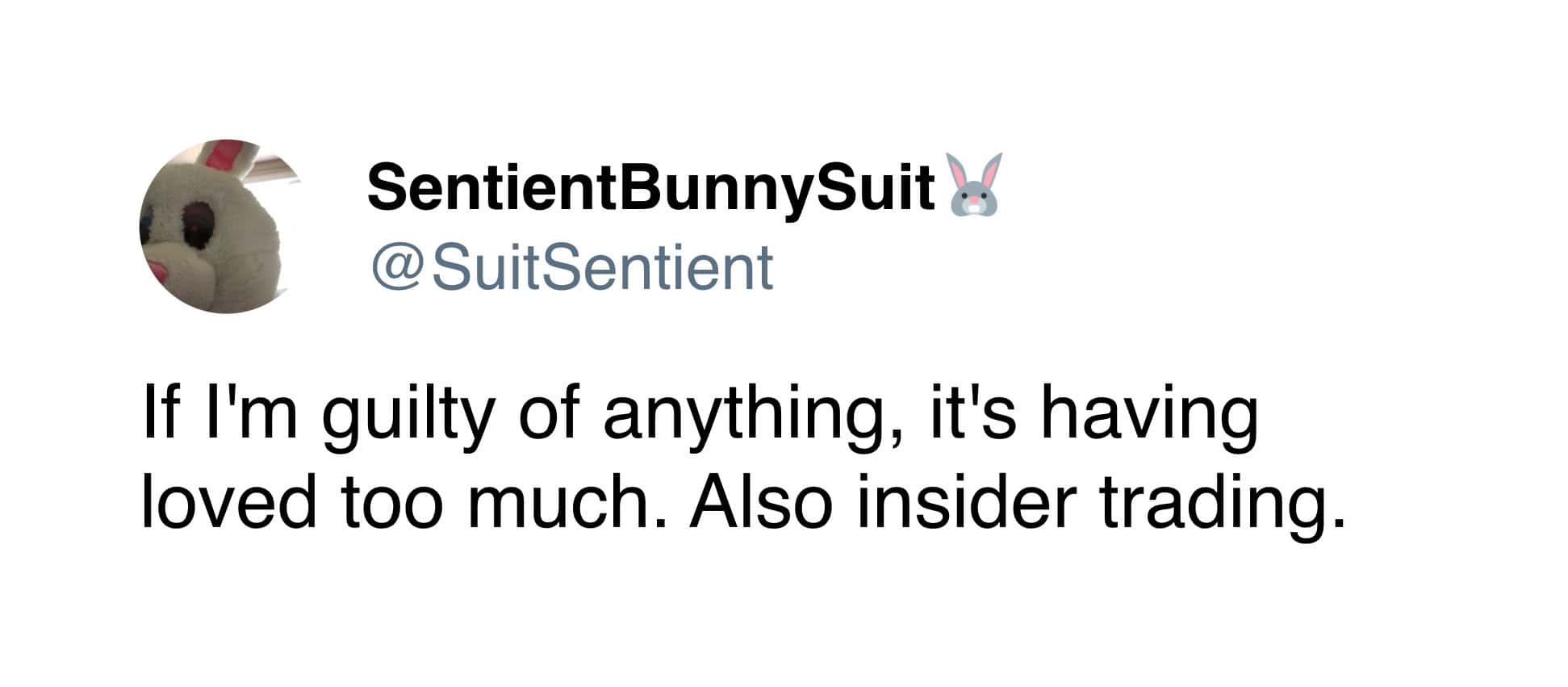The width and height of the screenshot is (1568, 687).
Task: Open the SentientBunnySuit display name
Action: coord(650,187)
